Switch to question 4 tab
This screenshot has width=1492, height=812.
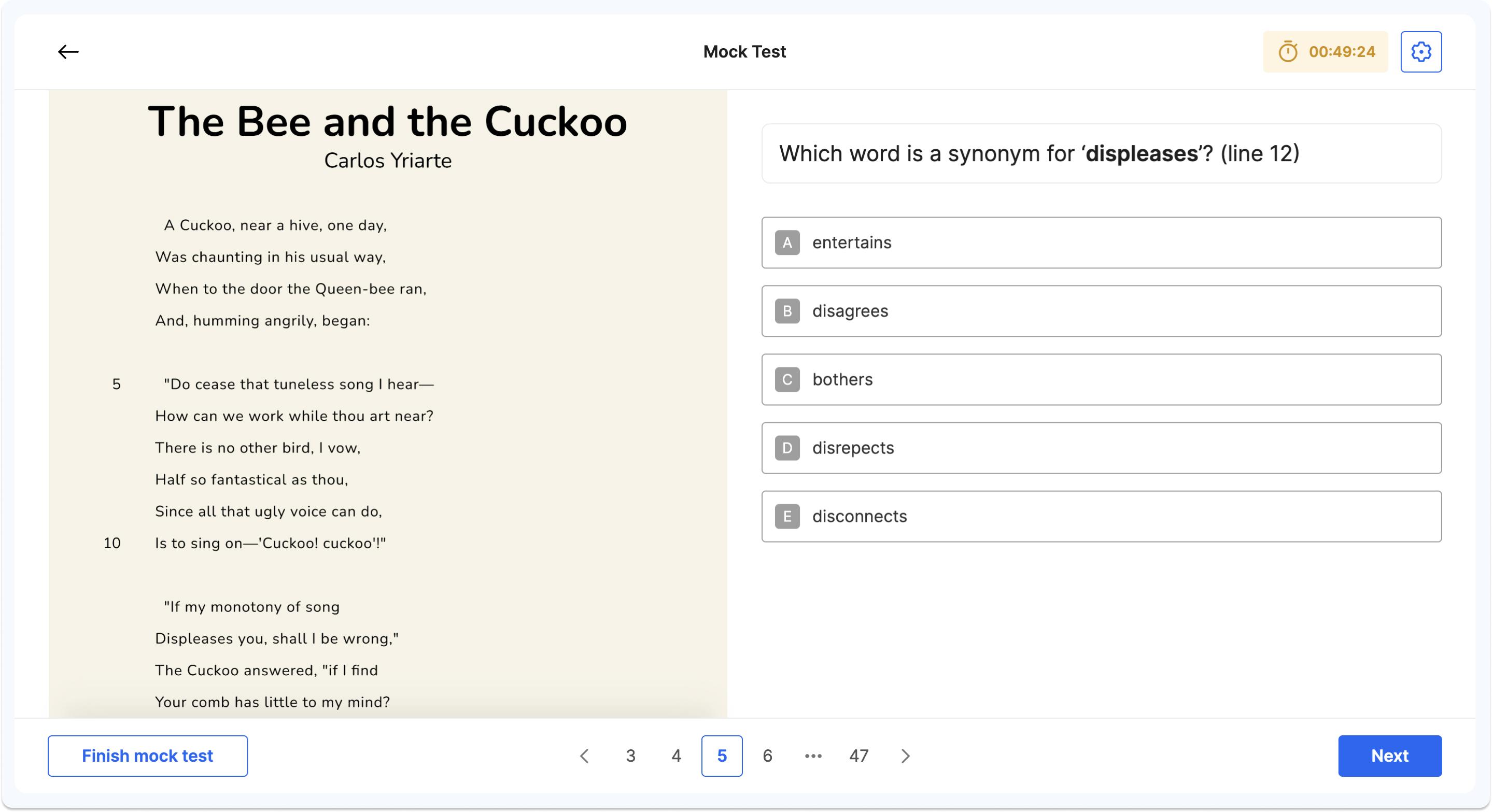pyautogui.click(x=676, y=756)
